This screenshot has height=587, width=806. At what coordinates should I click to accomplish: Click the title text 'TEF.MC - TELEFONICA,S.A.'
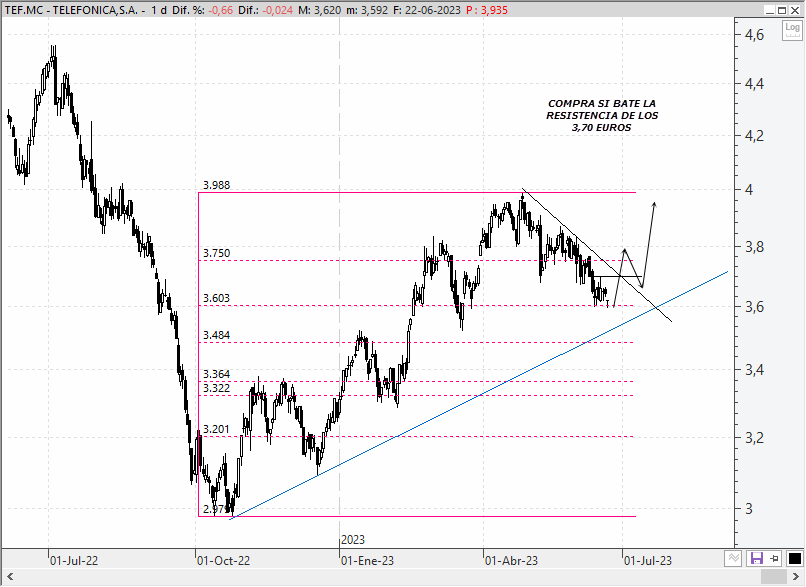click(x=71, y=10)
